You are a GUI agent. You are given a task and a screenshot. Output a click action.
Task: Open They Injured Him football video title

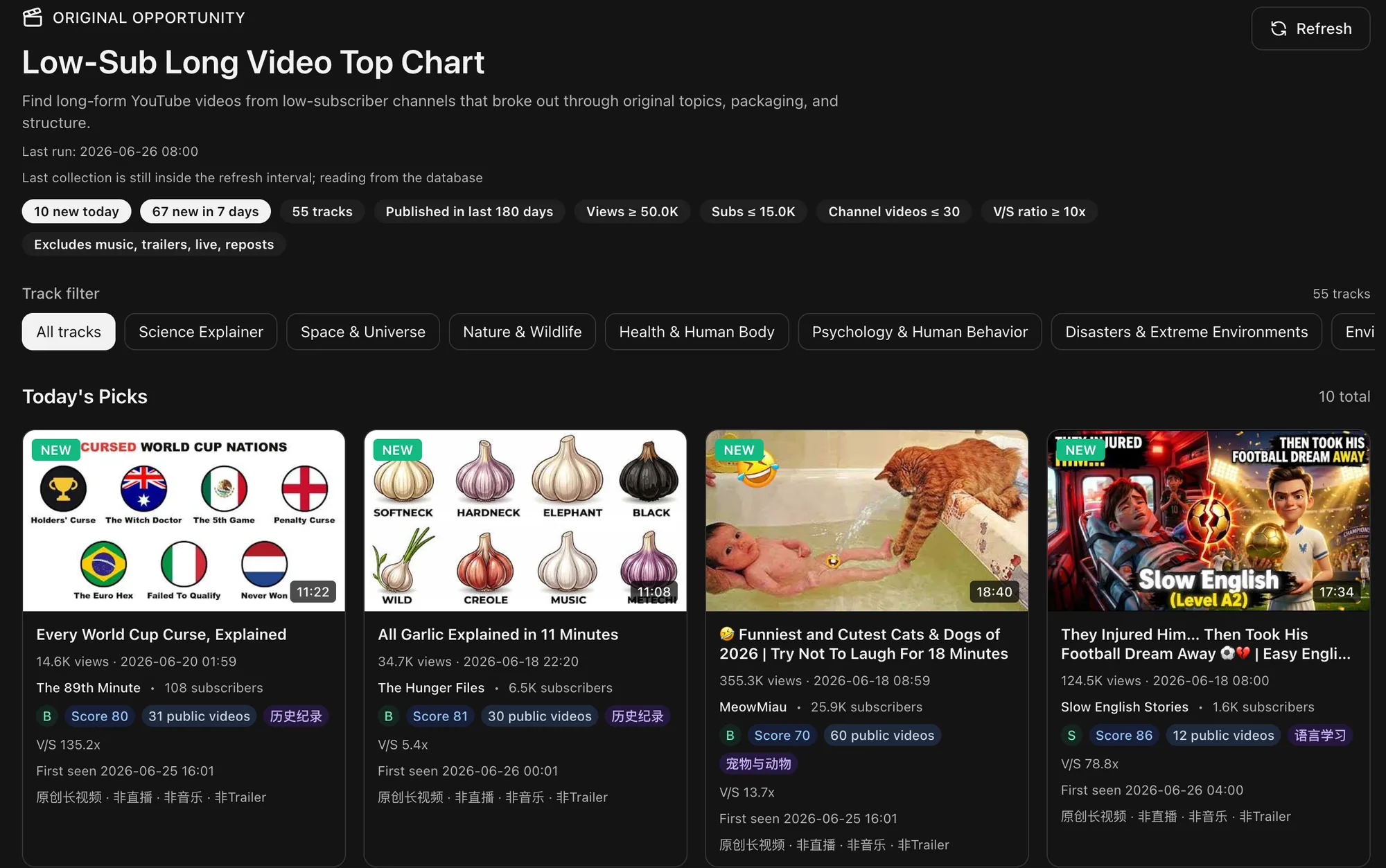pos(1206,644)
